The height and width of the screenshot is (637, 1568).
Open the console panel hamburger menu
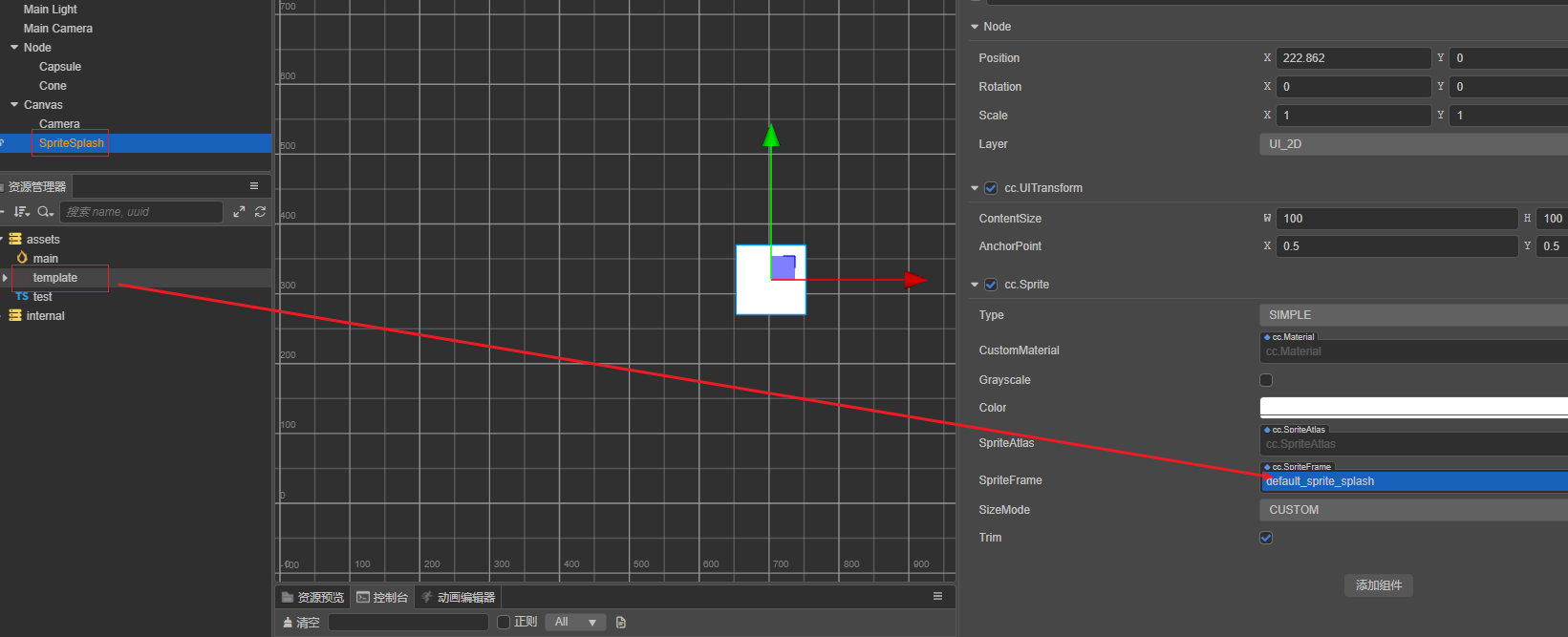pyautogui.click(x=937, y=596)
